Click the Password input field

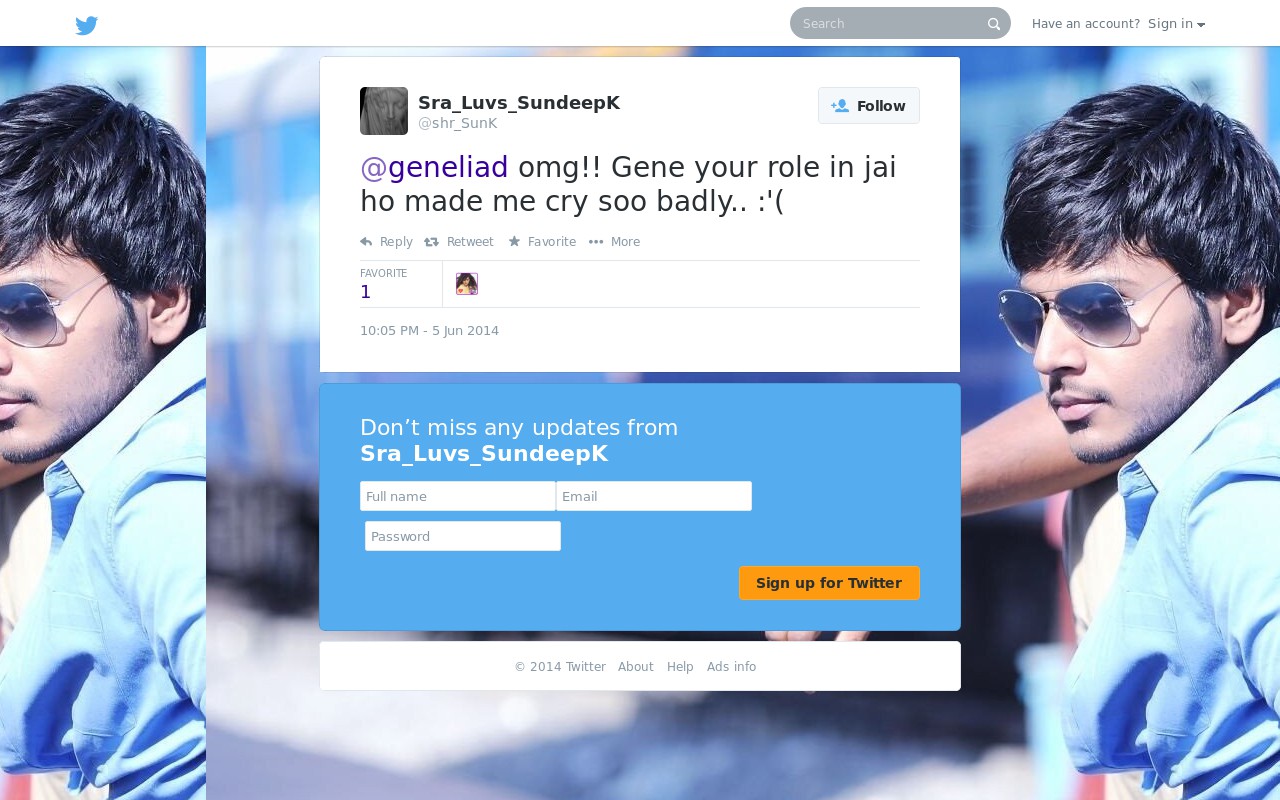[463, 536]
